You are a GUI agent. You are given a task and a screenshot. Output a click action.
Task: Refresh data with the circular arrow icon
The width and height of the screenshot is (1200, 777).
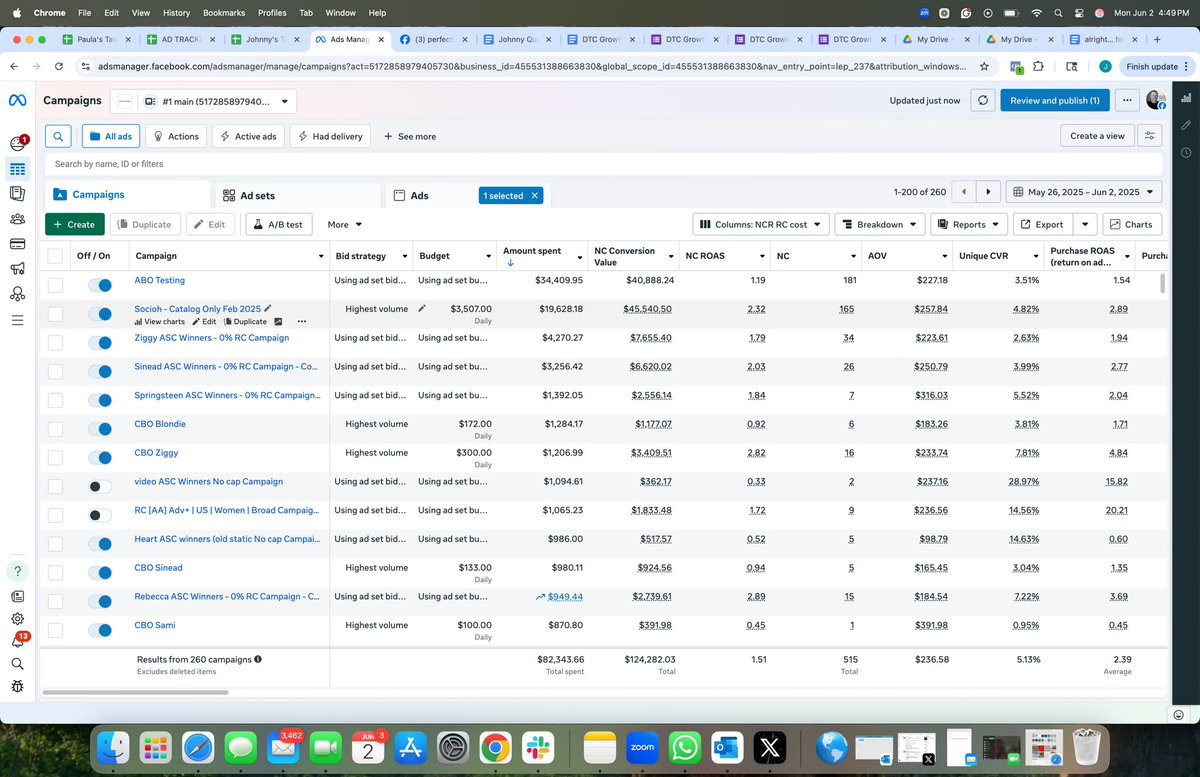tap(983, 100)
